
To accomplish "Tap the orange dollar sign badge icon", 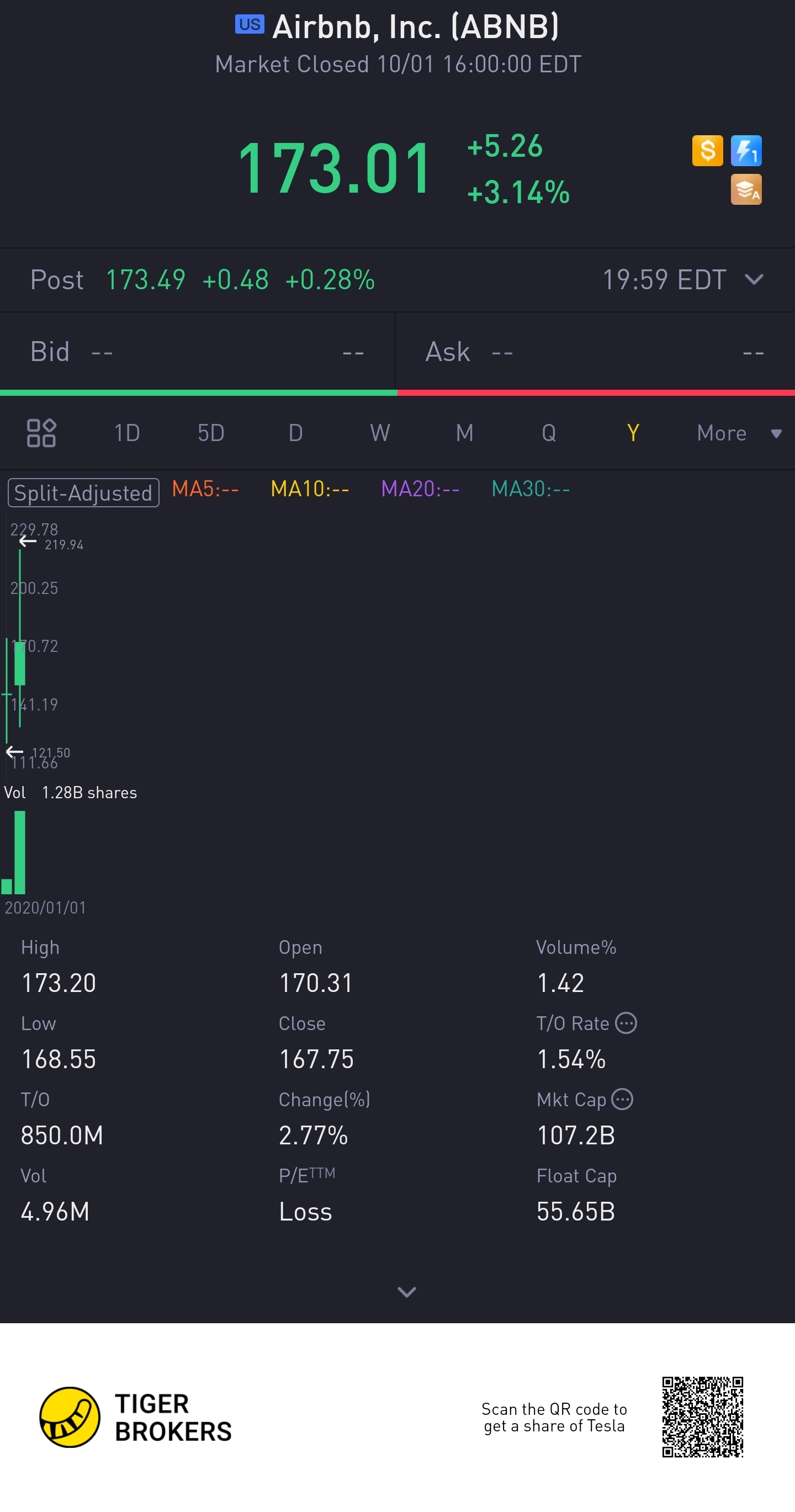I will tap(707, 151).
